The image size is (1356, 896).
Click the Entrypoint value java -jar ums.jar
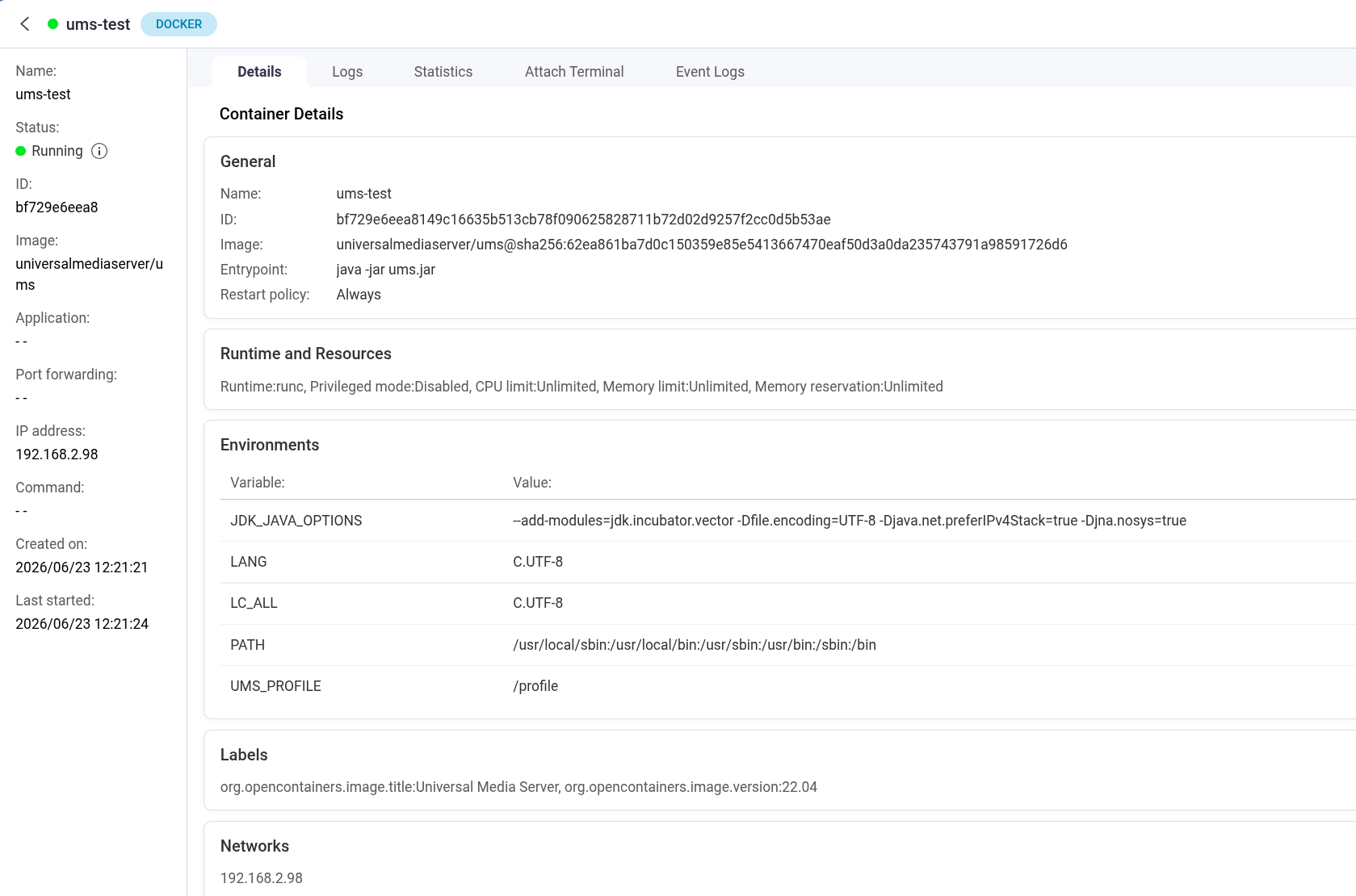[385, 270]
